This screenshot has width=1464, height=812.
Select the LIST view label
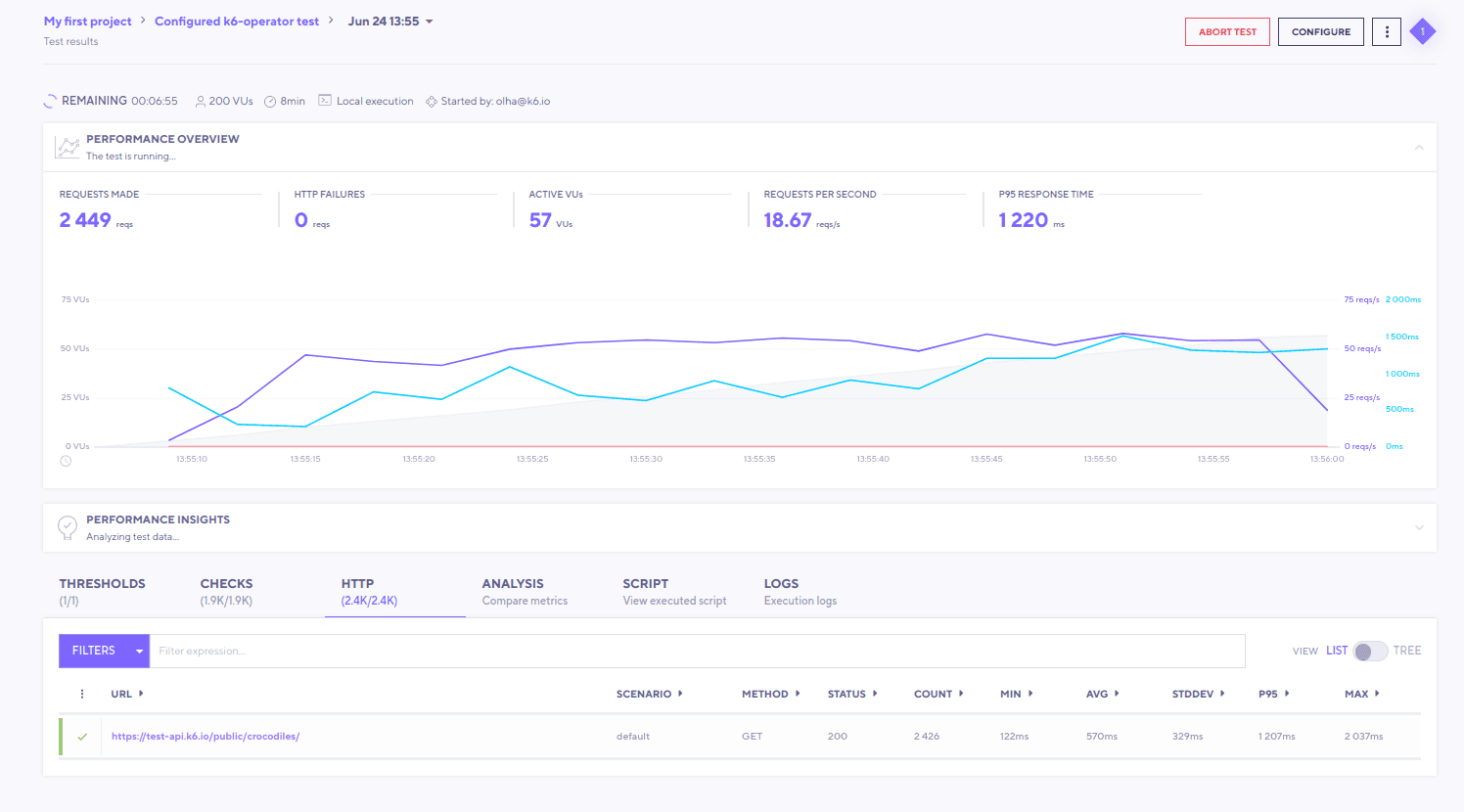(1337, 651)
